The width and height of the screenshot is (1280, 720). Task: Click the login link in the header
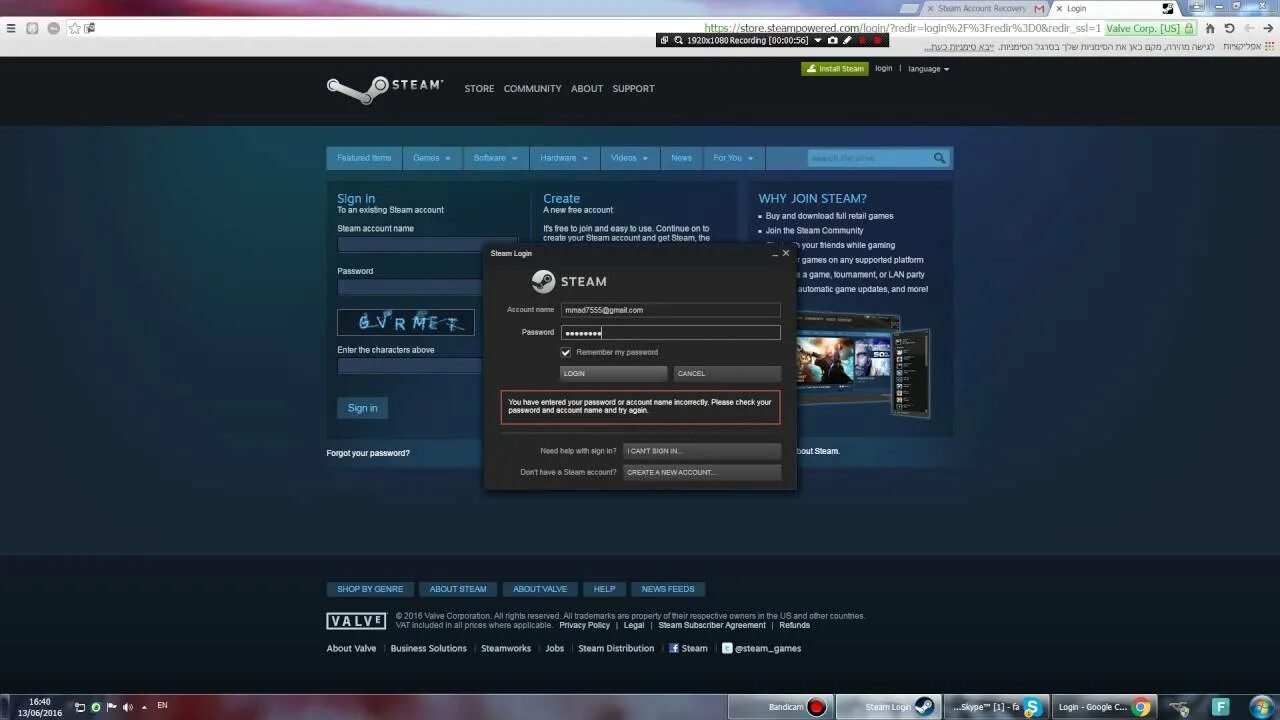(884, 69)
